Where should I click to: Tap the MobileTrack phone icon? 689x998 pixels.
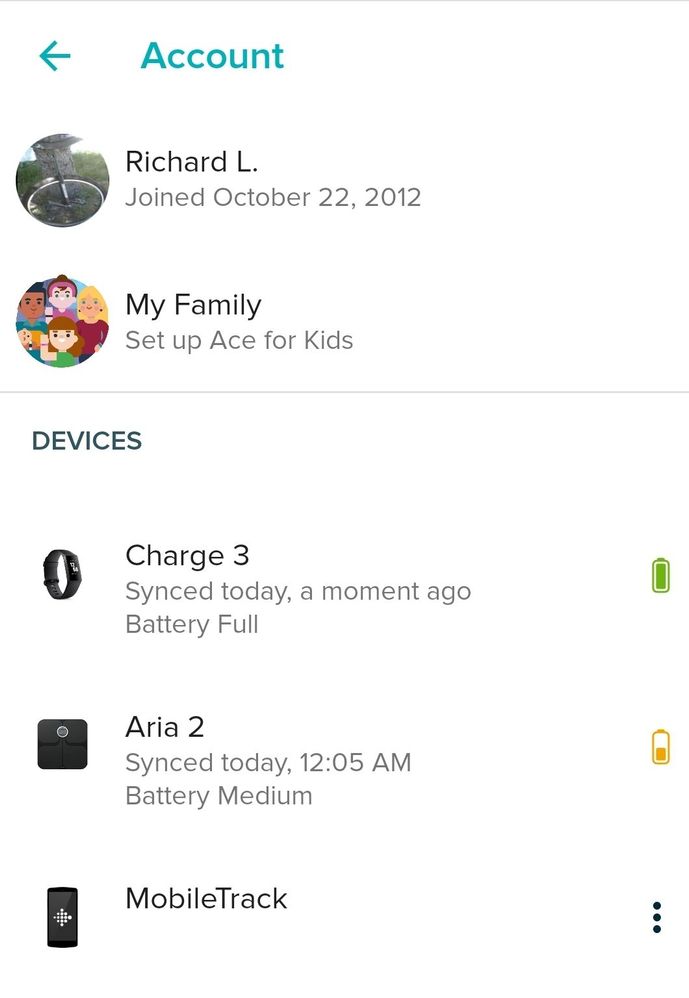tap(62, 916)
